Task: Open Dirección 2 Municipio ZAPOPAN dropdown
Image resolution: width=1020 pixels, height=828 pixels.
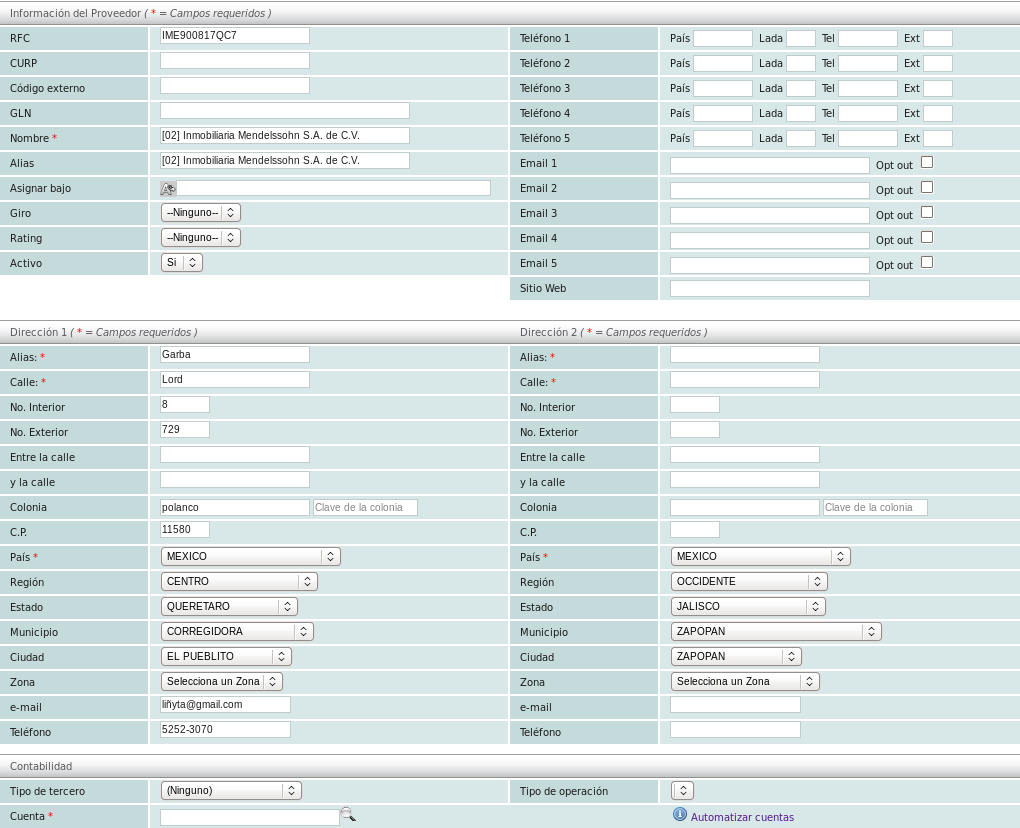Action: [x=776, y=631]
